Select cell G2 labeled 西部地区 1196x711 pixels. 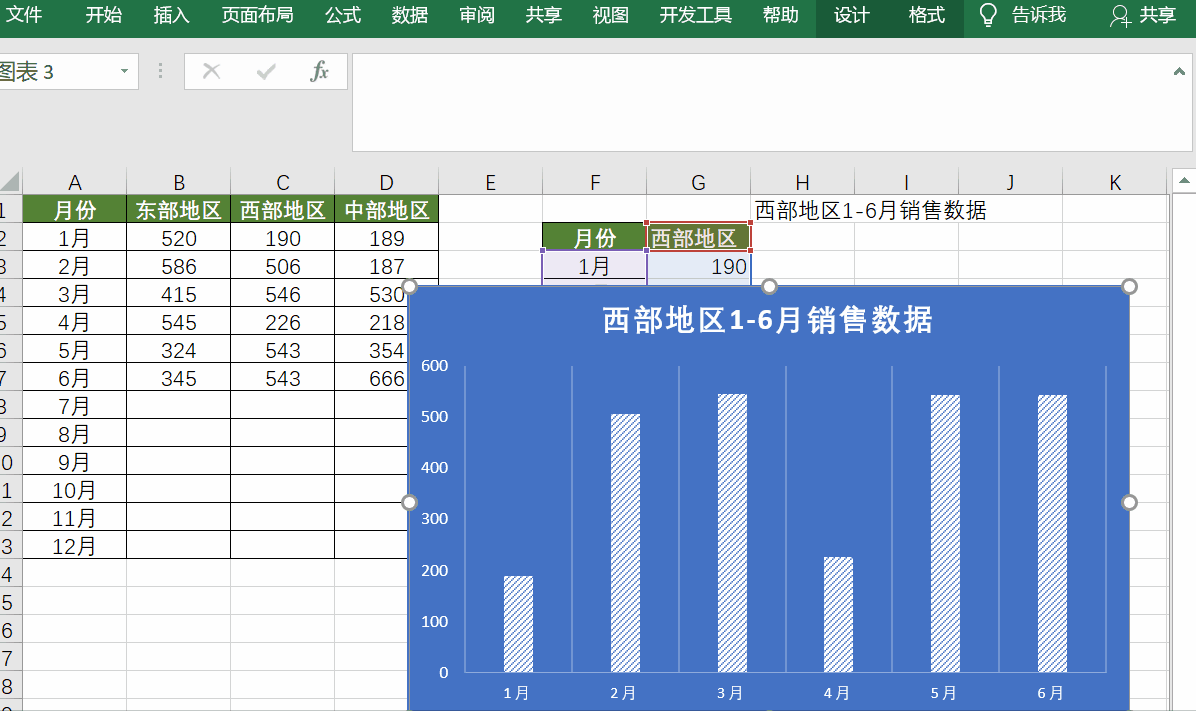(698, 237)
